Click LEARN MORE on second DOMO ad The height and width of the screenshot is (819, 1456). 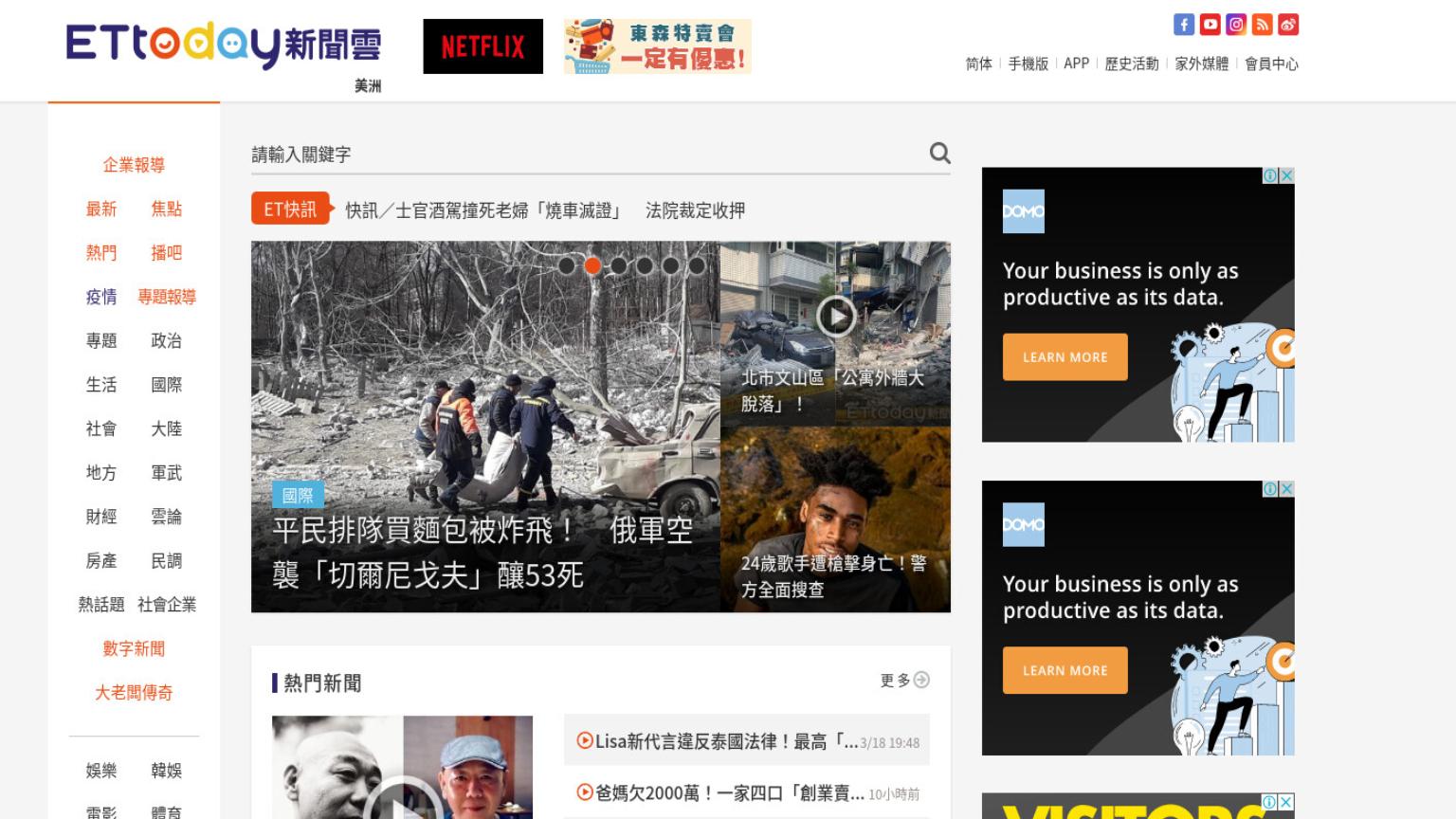tap(1065, 670)
